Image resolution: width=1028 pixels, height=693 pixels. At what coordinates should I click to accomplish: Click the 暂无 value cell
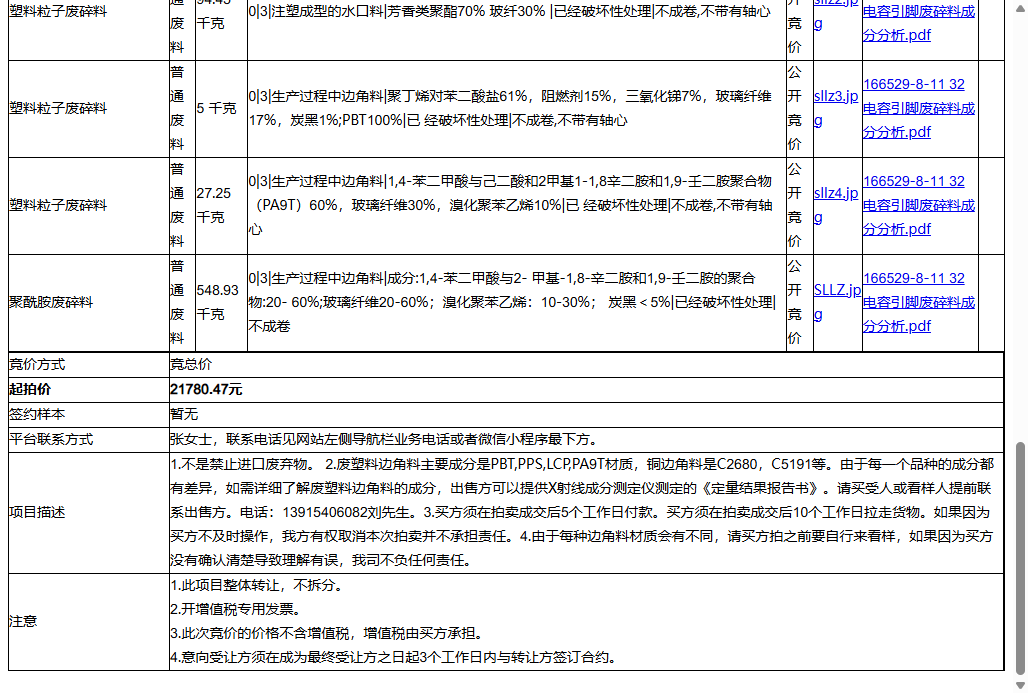[586, 414]
